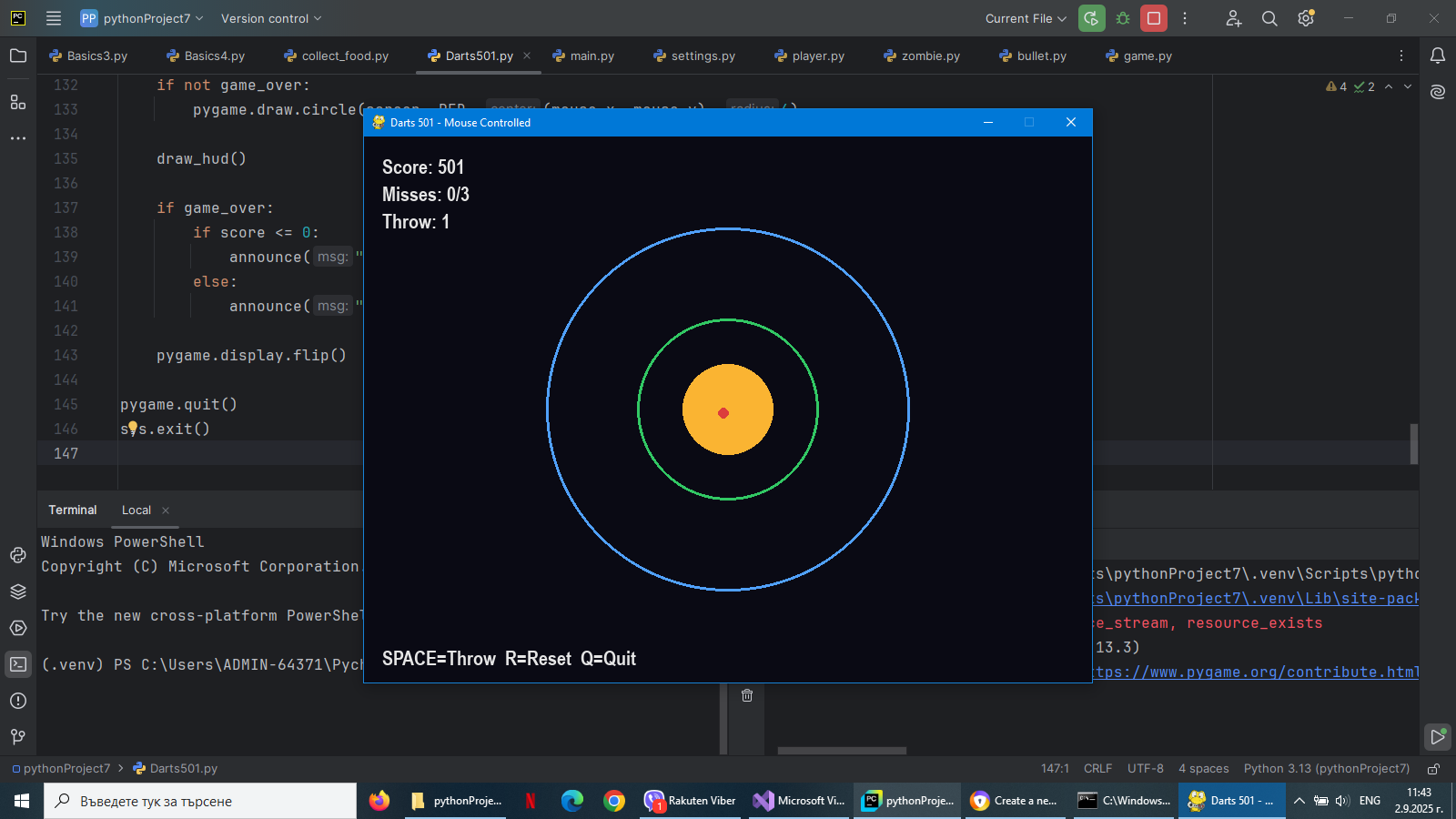
Task: Open the site-packages path link in console
Action: click(x=1257, y=598)
